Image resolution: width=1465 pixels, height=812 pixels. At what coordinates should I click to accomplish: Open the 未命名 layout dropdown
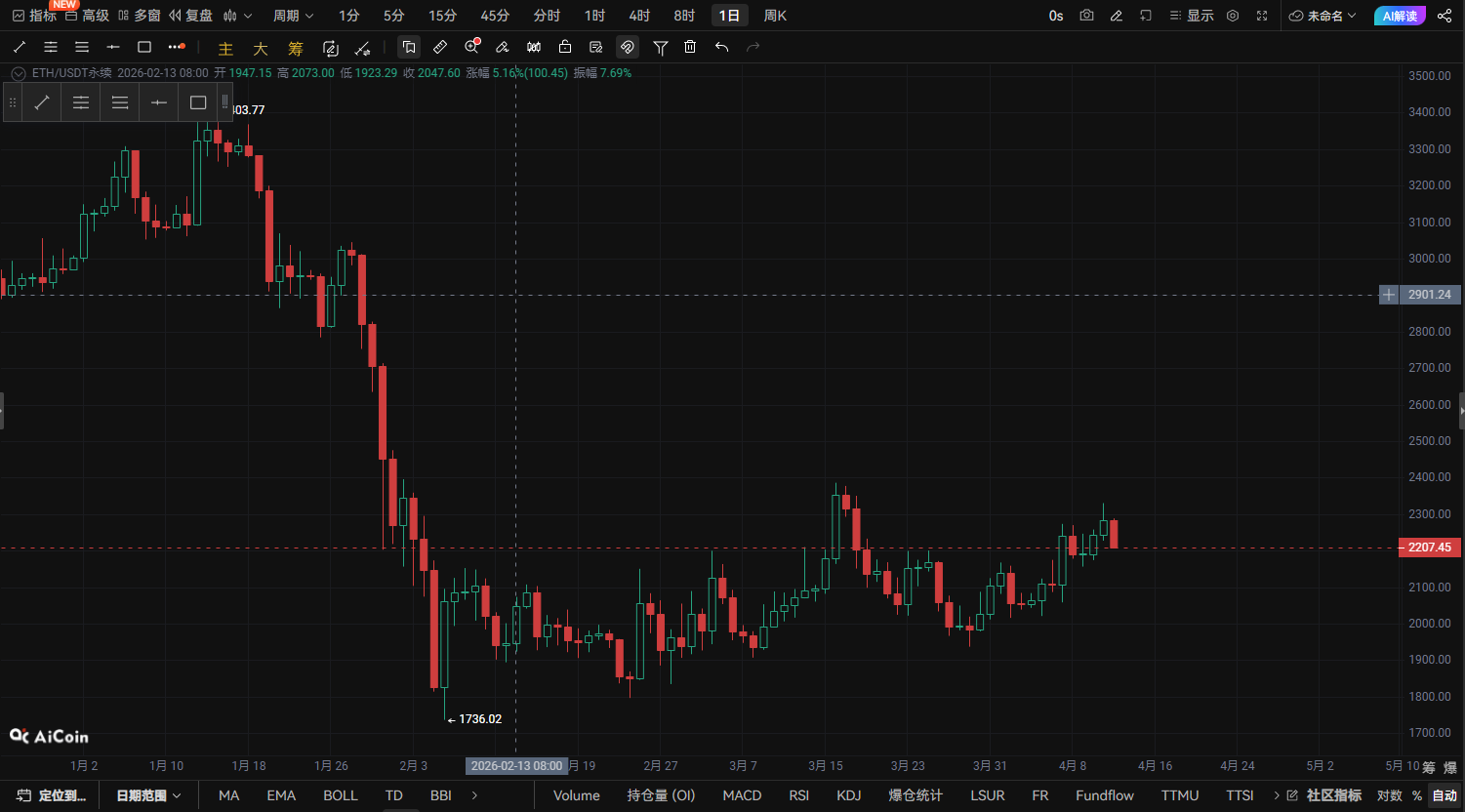point(1323,16)
